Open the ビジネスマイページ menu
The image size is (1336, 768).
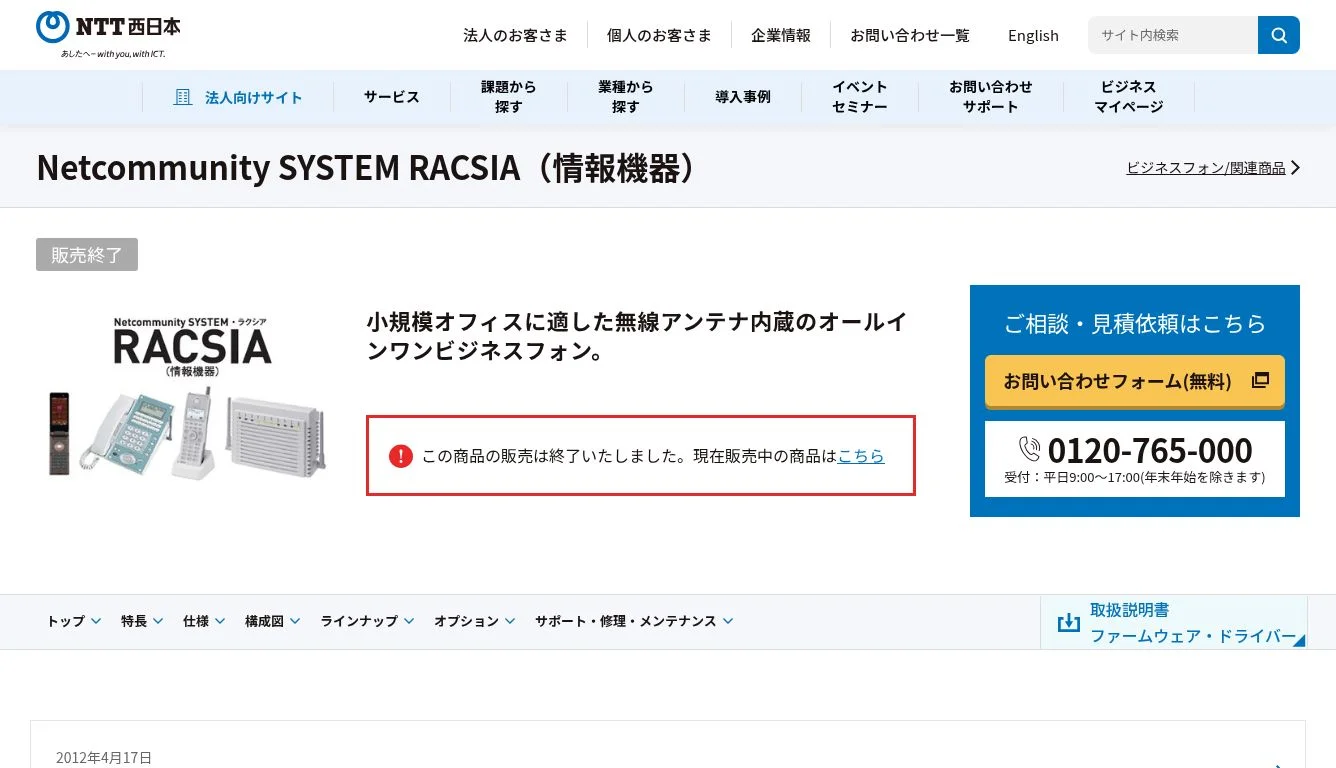1129,97
